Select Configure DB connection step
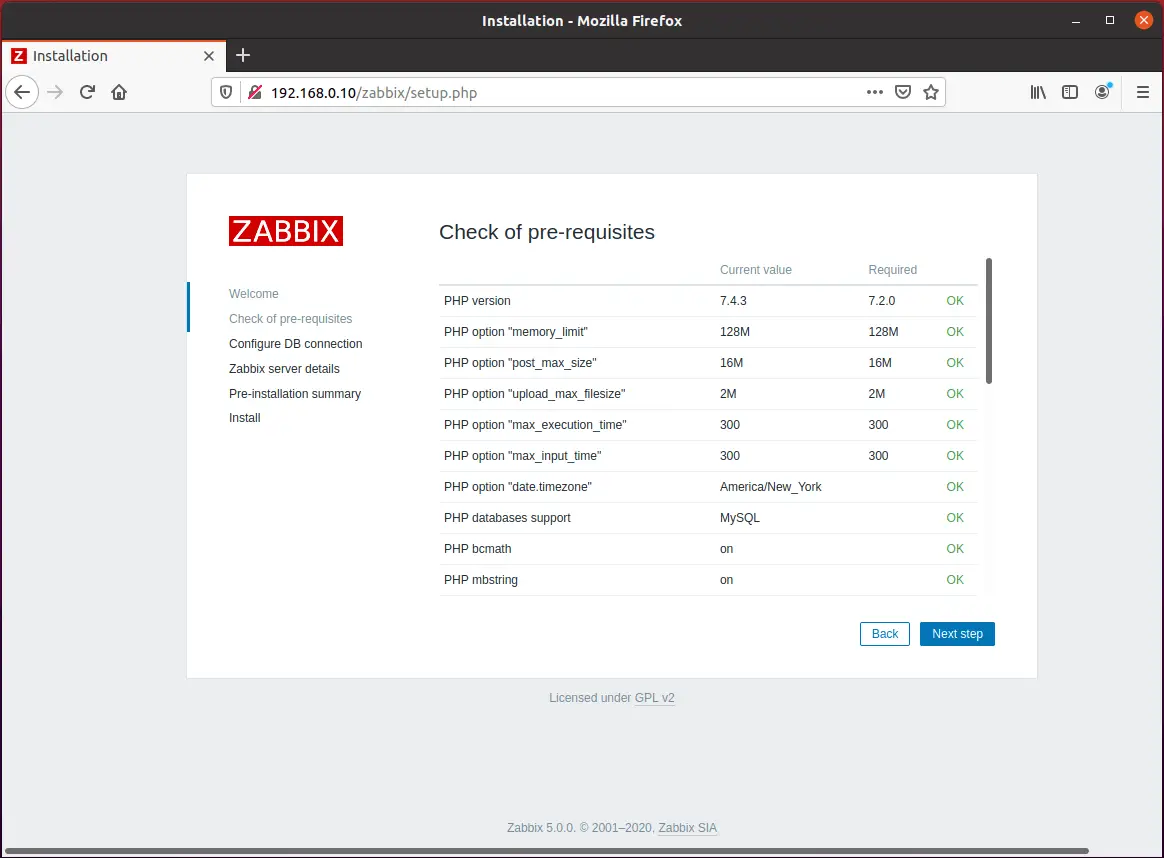 click(295, 344)
